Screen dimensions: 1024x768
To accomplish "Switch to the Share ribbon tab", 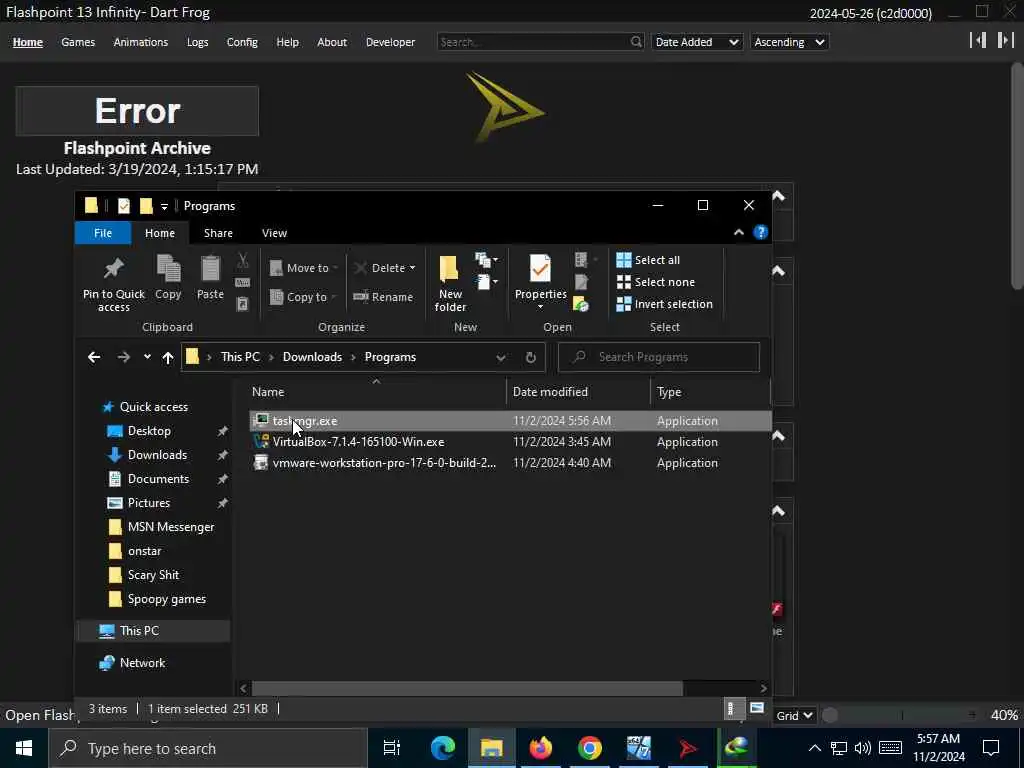I will click(218, 233).
